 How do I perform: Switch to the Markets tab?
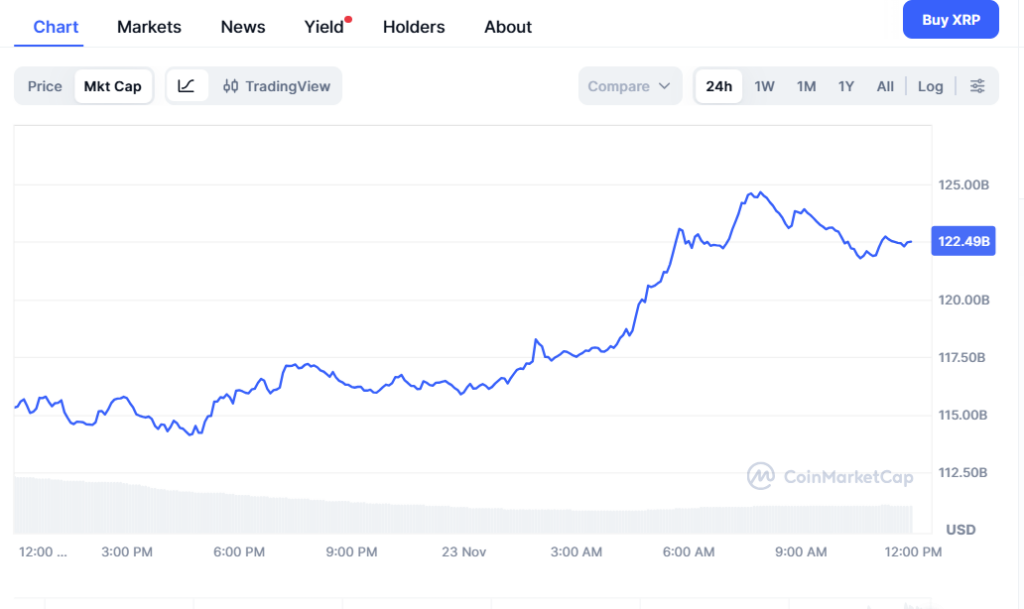[149, 27]
